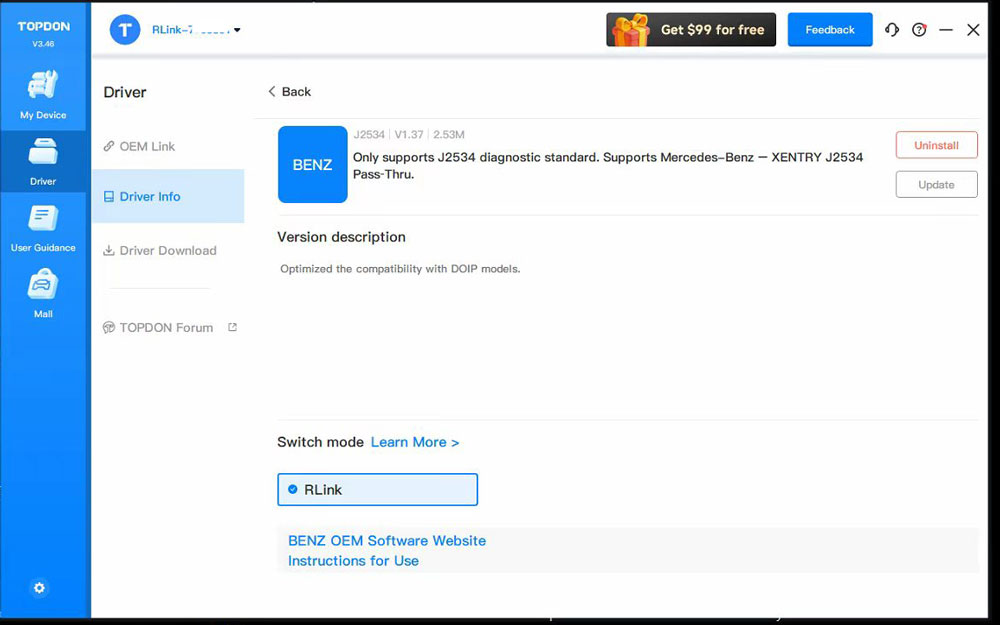Click the gift box promo icon
Screen dimensions: 1000x625
point(630,30)
